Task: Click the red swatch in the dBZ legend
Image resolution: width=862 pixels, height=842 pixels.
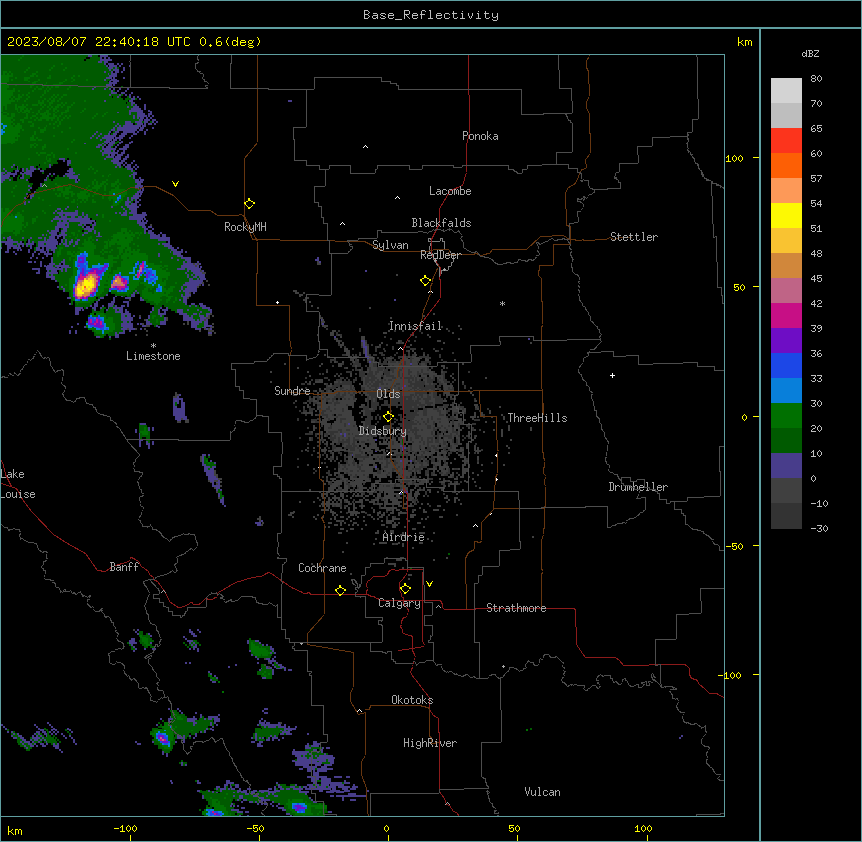Action: pos(786,140)
